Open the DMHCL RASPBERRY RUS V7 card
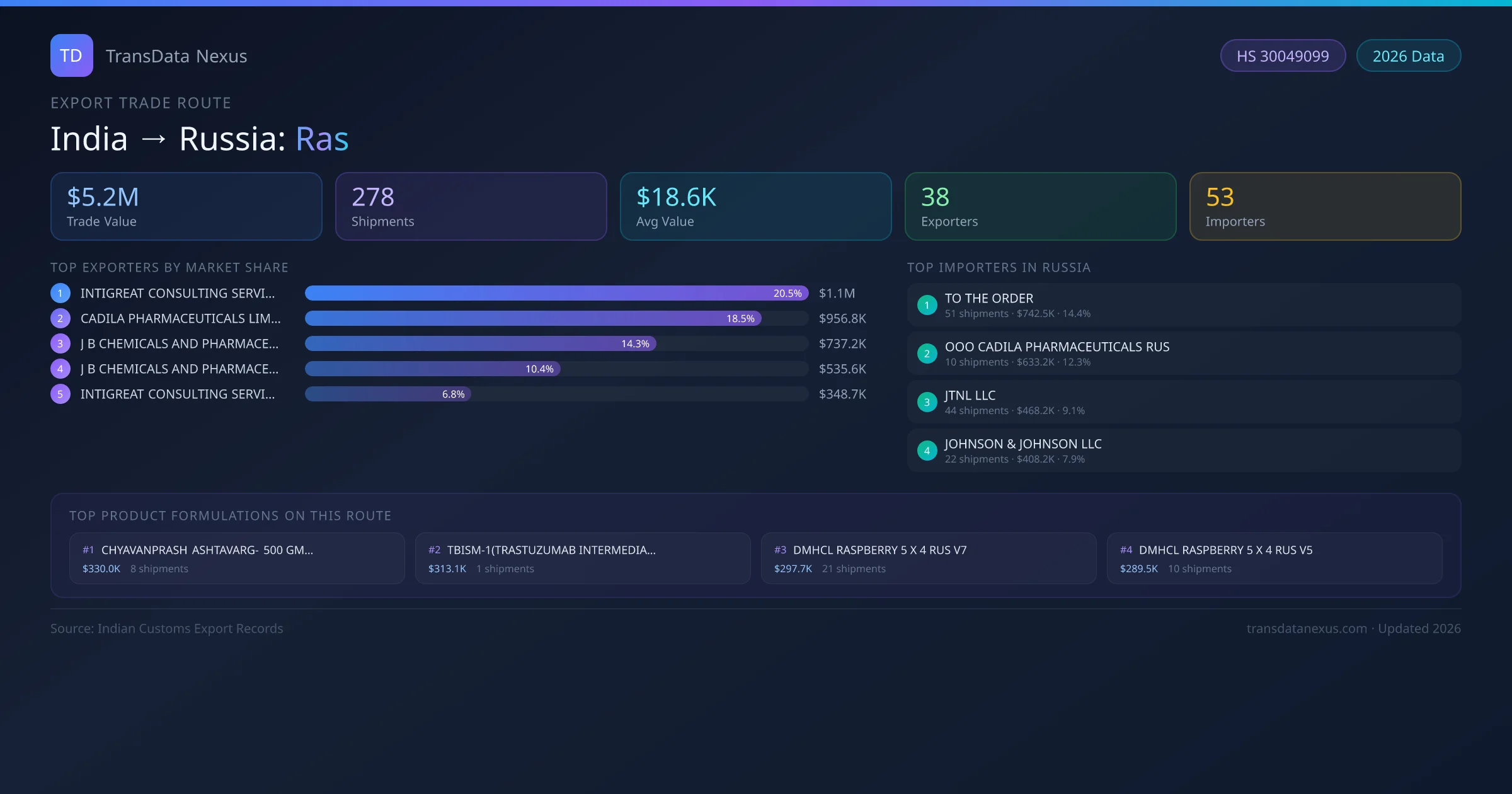Image resolution: width=1512 pixels, height=794 pixels. [x=929, y=558]
